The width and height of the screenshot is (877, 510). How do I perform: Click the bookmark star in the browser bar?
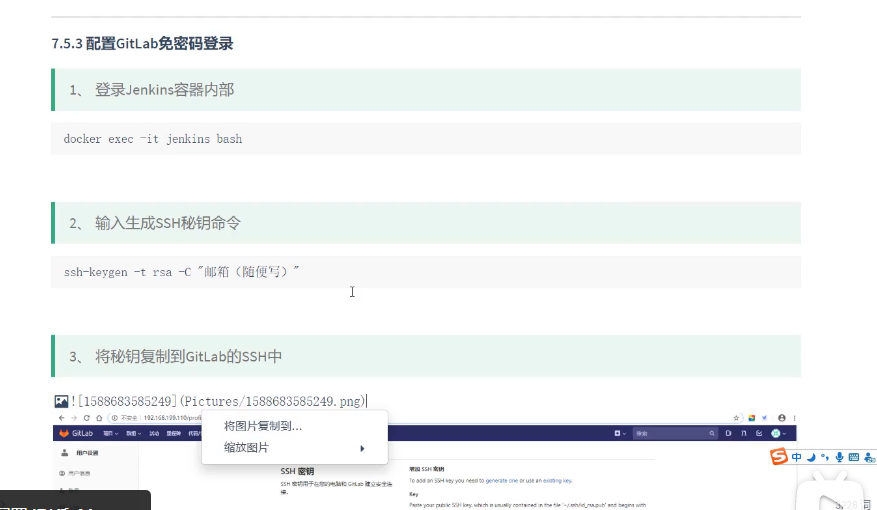(x=737, y=418)
